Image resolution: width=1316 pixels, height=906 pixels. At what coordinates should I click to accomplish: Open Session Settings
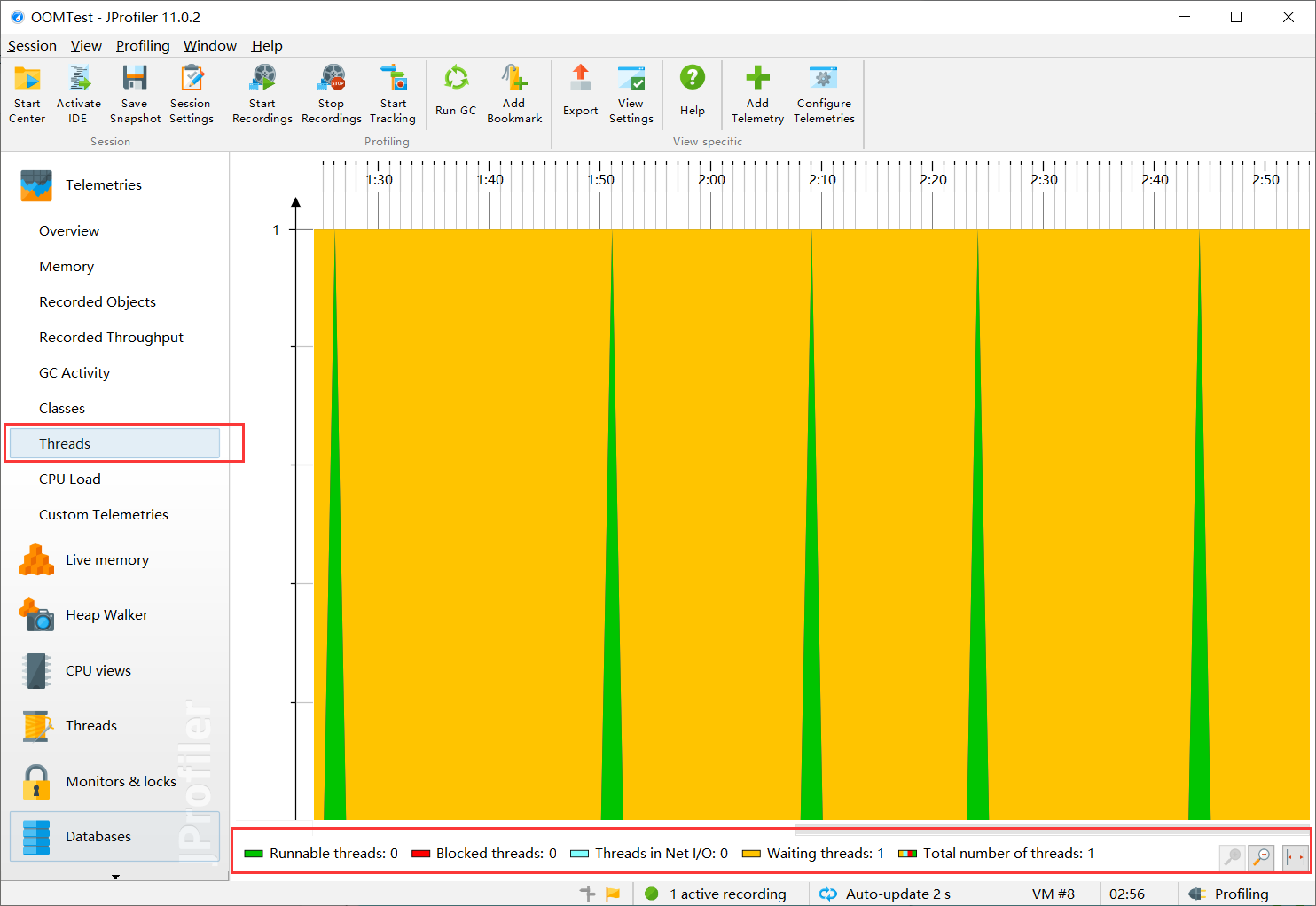click(x=192, y=94)
